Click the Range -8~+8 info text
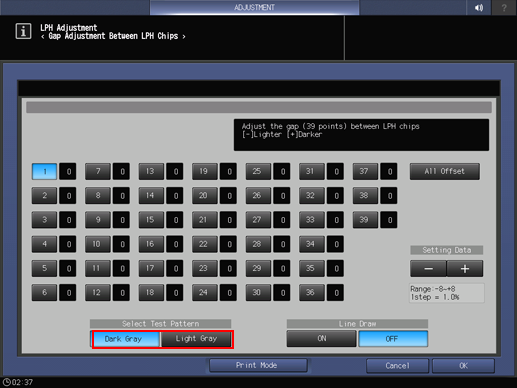This screenshot has height=388, width=517. coord(433,289)
